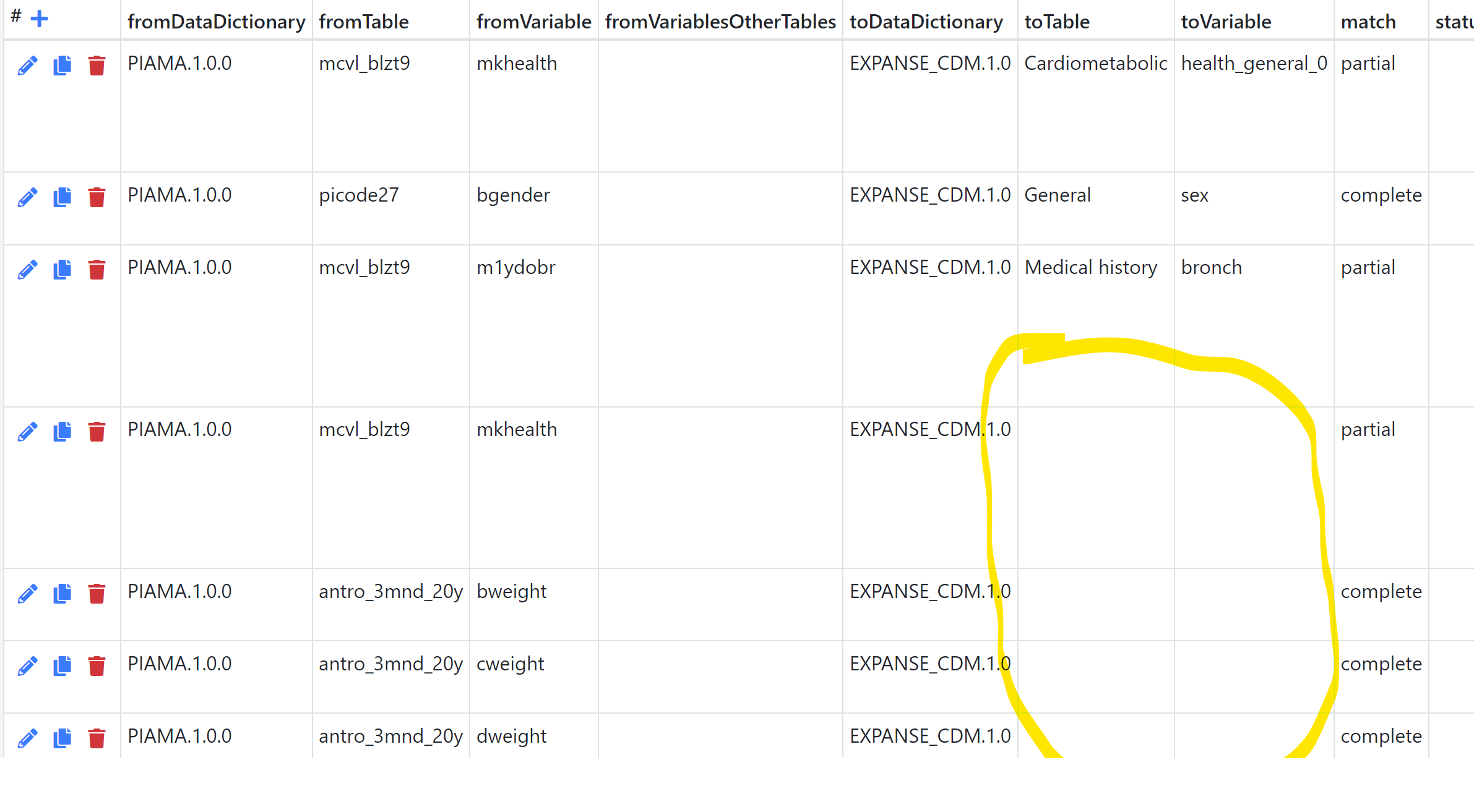Edit the m1ydobr mapping row

coord(27,270)
